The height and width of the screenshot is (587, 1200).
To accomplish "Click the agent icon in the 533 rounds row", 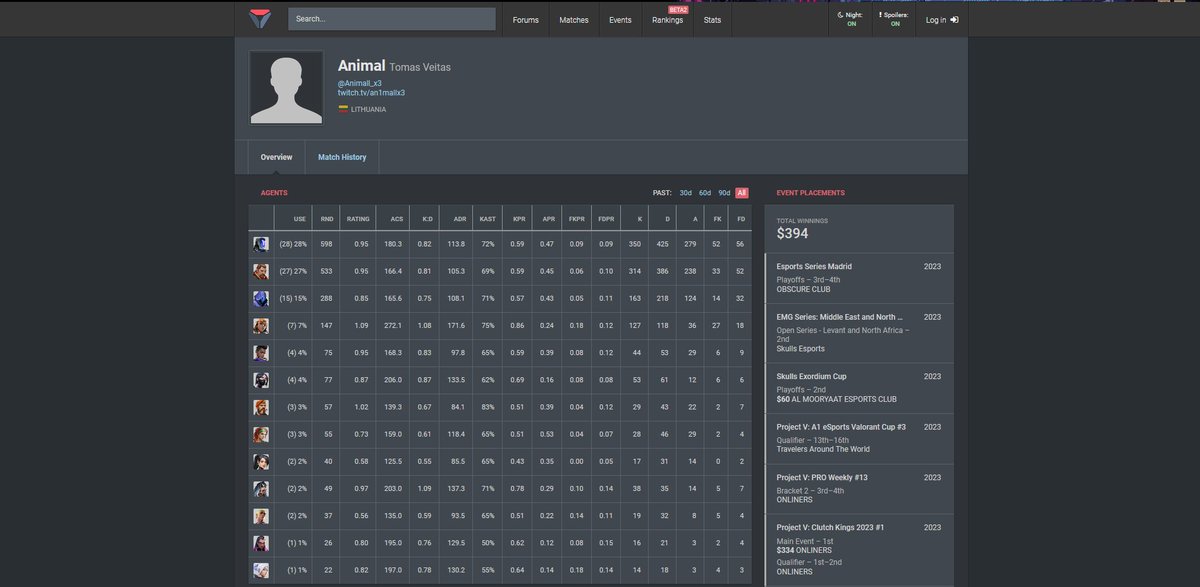I will point(261,271).
